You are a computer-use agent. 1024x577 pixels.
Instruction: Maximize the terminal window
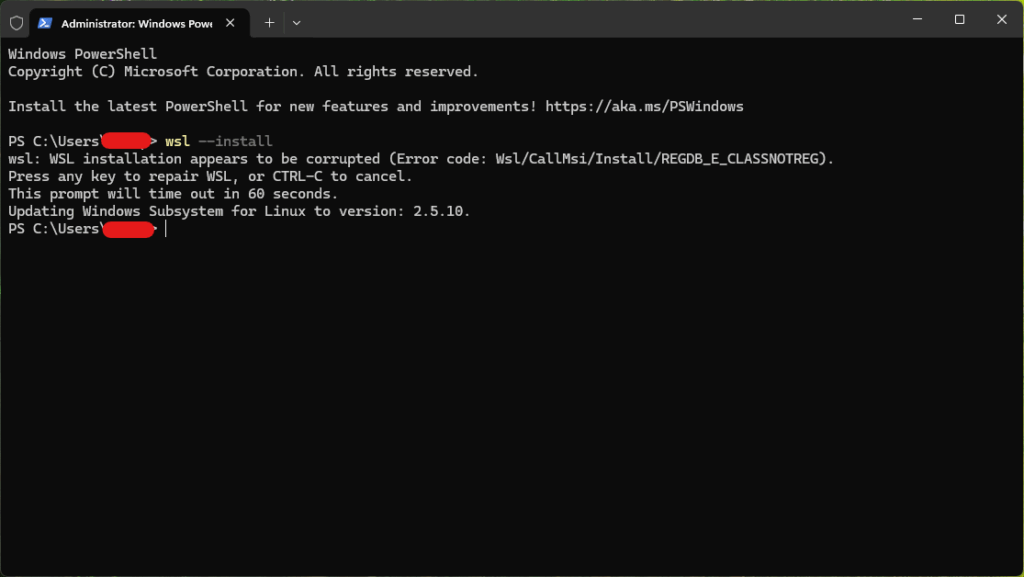point(959,20)
